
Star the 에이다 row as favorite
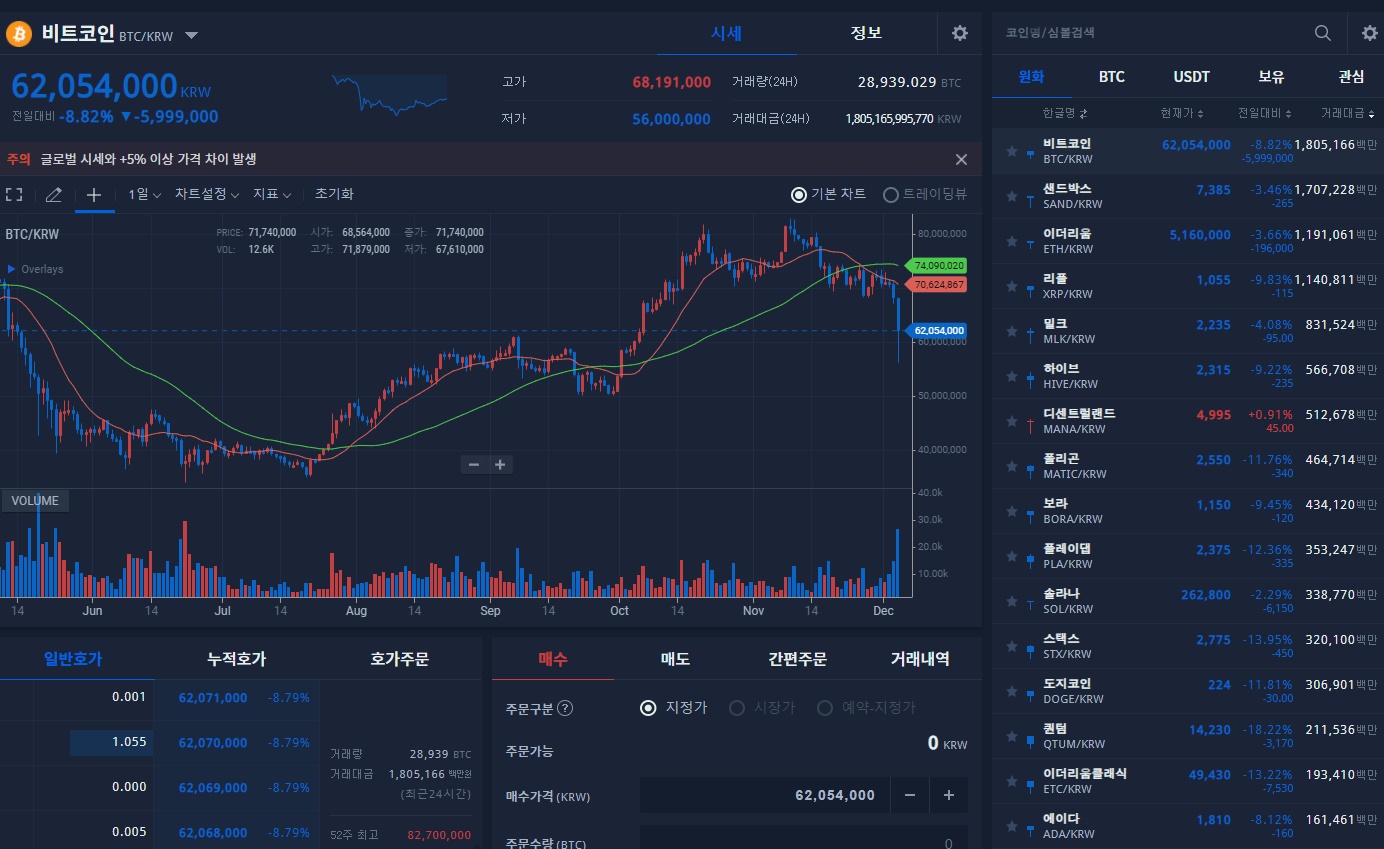(1011, 827)
